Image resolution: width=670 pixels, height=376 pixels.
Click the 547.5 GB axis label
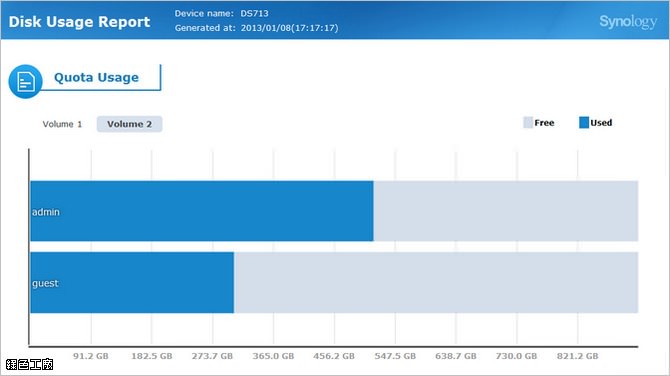(395, 356)
